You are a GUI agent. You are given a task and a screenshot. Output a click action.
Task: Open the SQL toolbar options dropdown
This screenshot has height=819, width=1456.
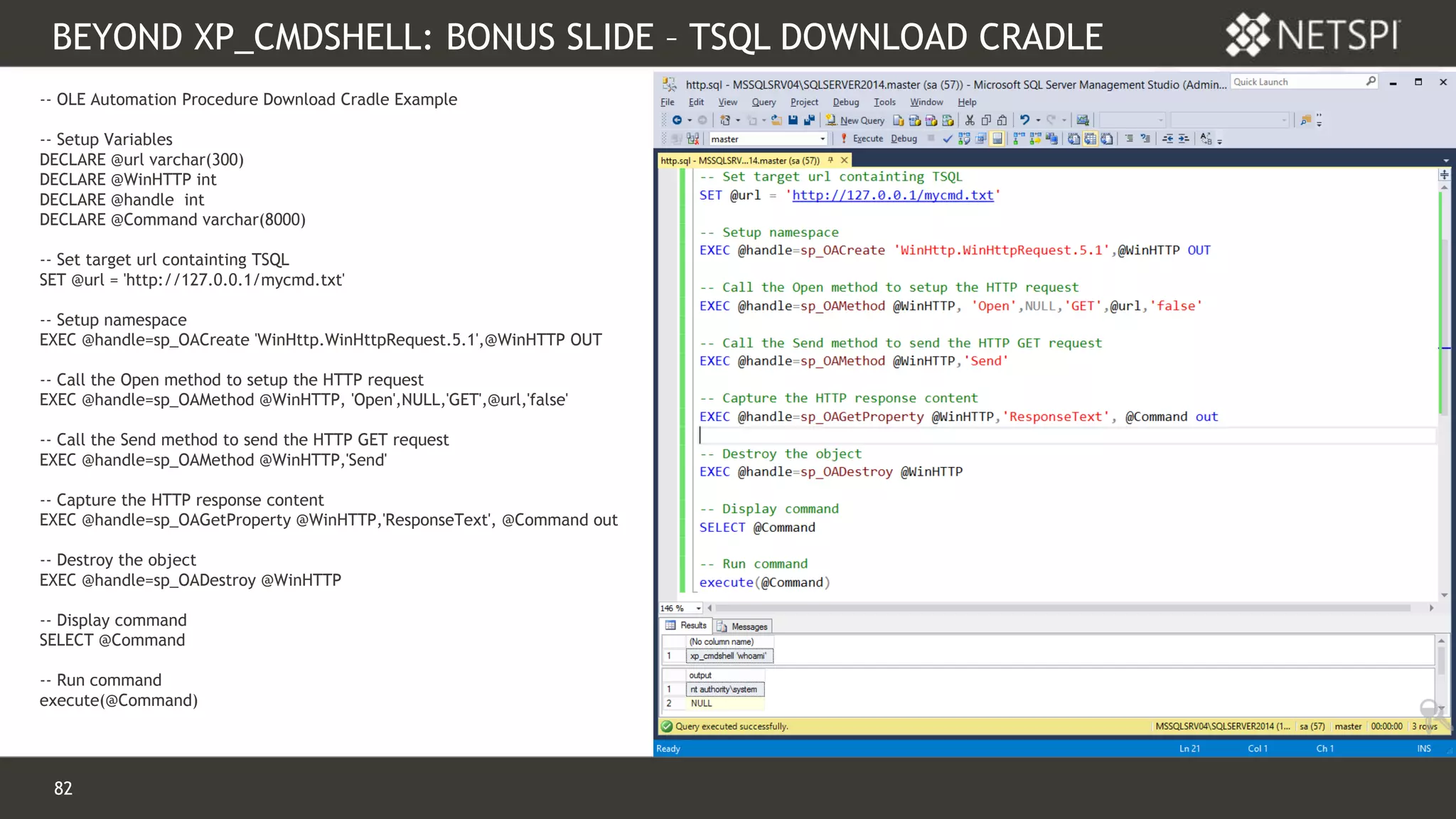click(x=1219, y=141)
